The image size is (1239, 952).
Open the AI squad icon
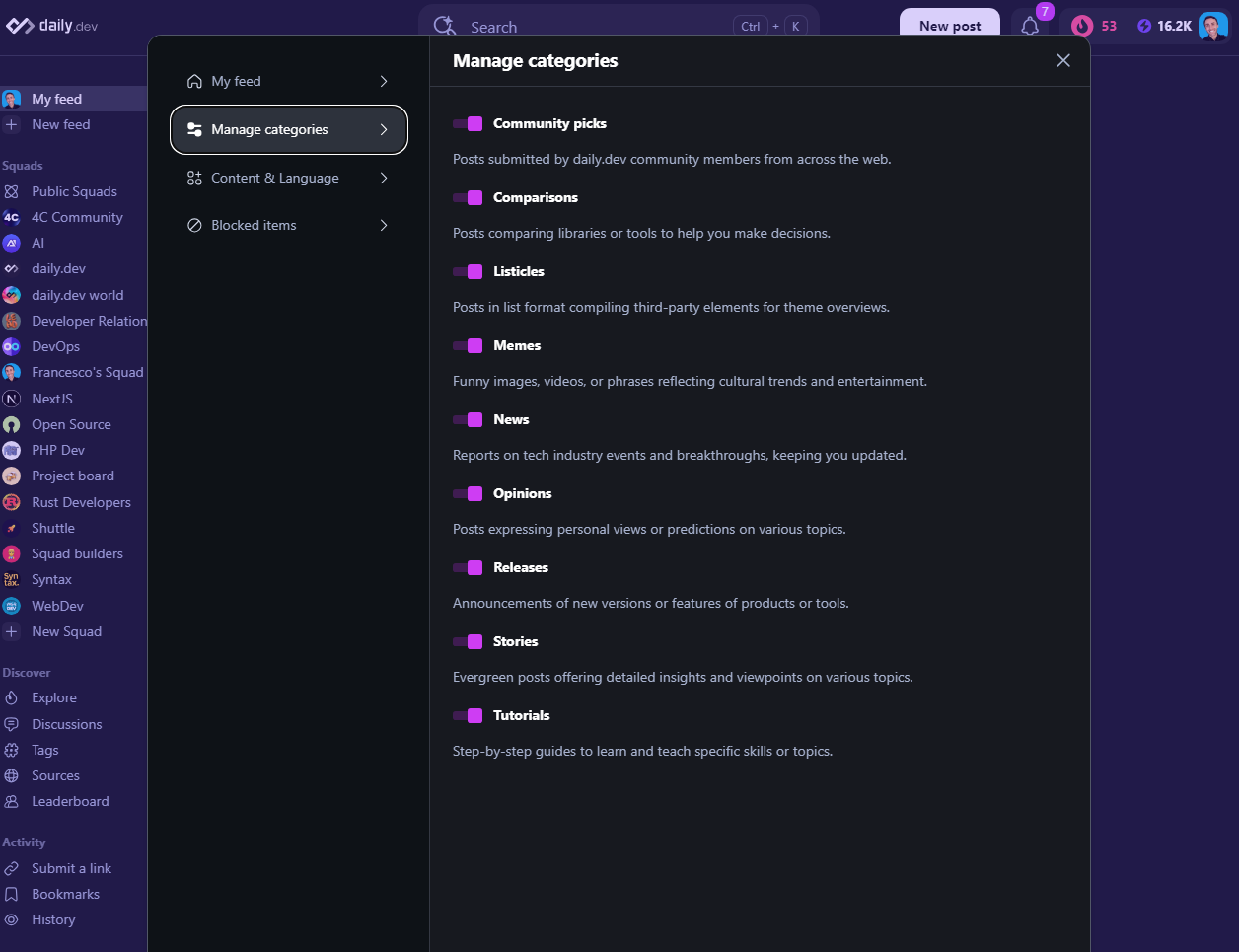point(12,243)
